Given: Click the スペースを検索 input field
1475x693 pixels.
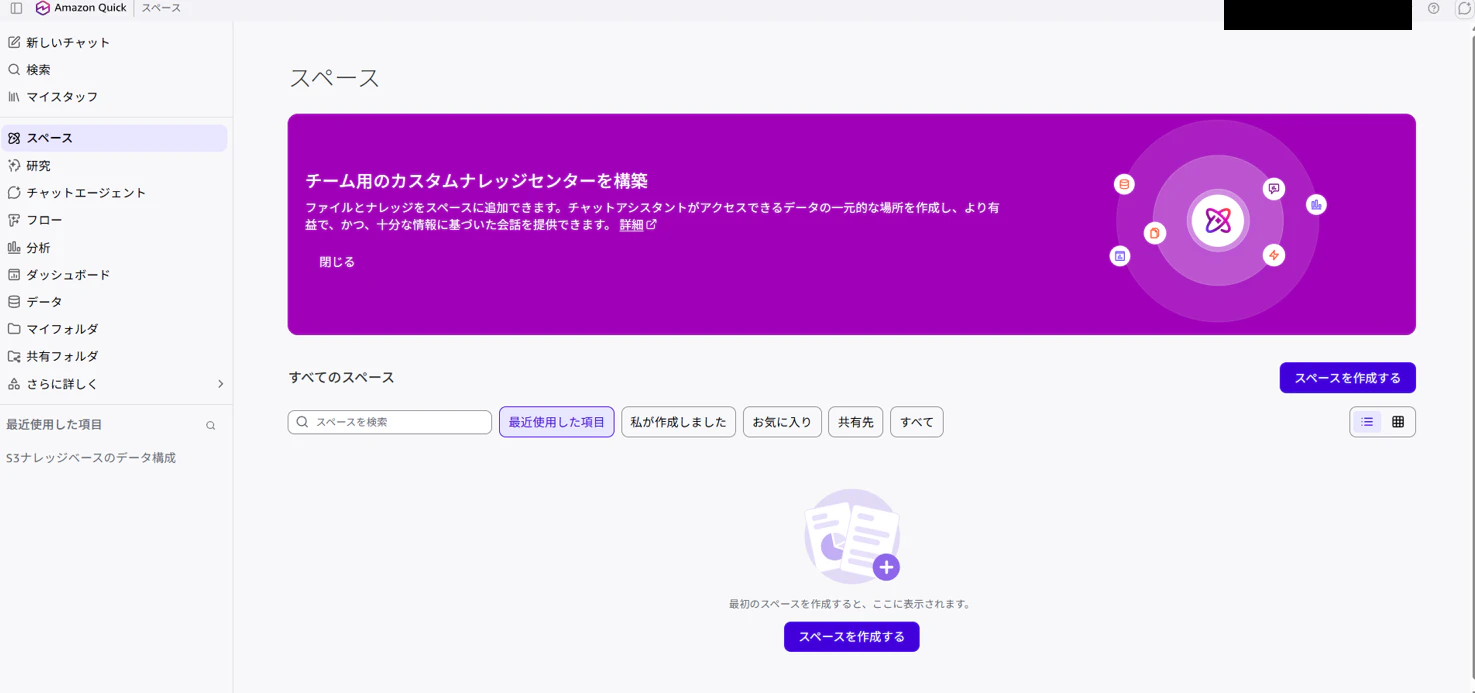Looking at the screenshot, I should [x=390, y=422].
